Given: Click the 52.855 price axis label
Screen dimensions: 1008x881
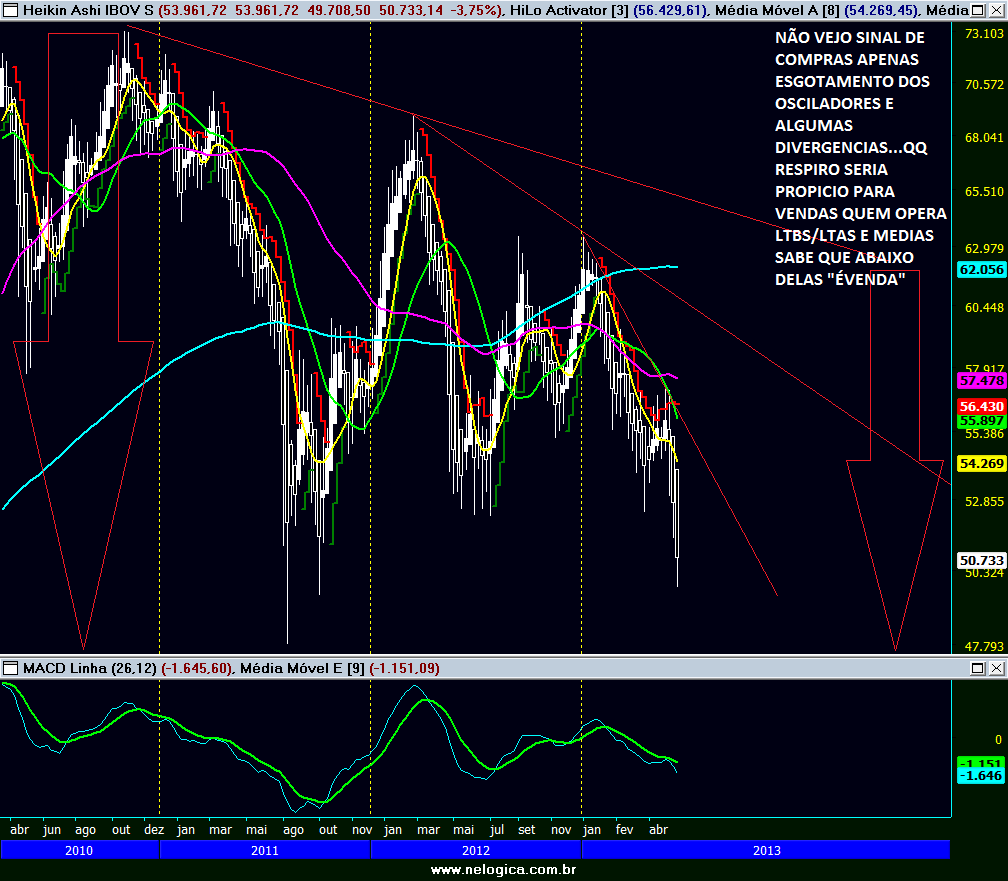Looking at the screenshot, I should pyautogui.click(x=984, y=501).
